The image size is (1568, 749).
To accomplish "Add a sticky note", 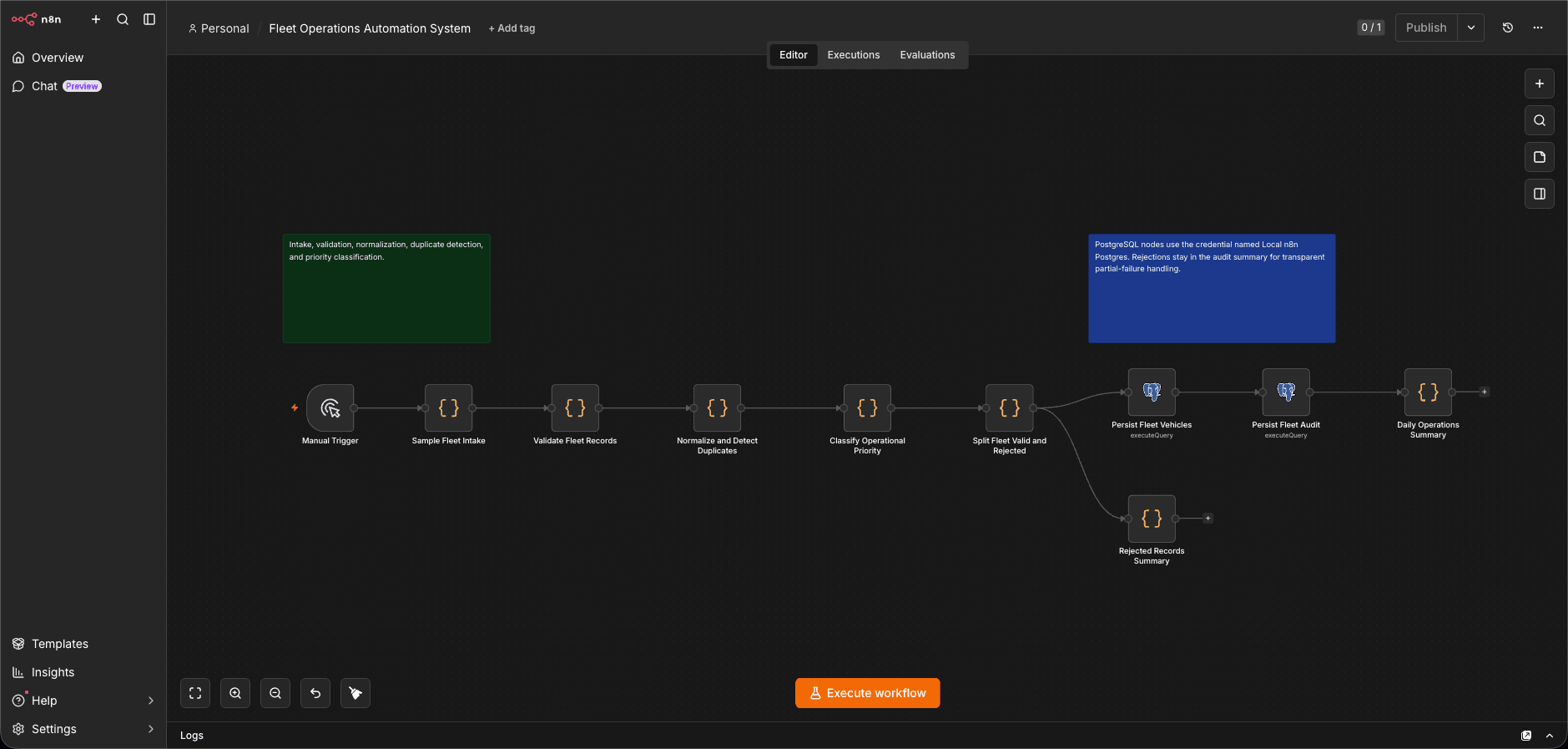I will [x=1540, y=157].
